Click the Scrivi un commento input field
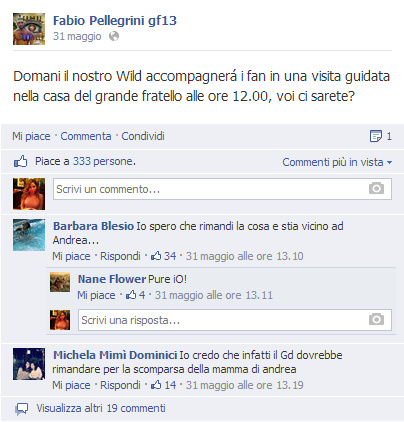The width and height of the screenshot is (404, 422). point(222,189)
